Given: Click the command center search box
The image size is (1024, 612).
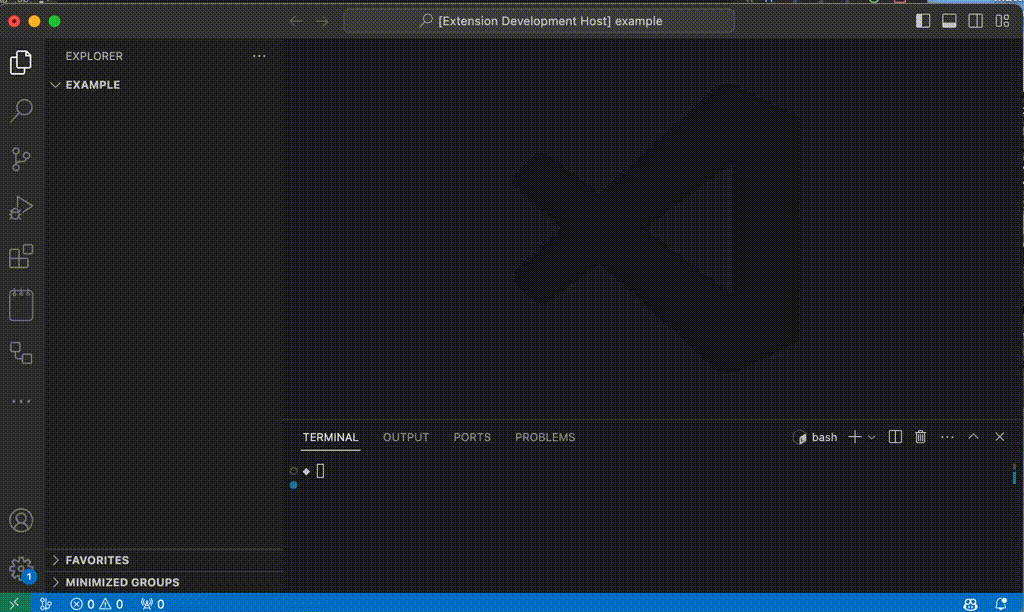Looking at the screenshot, I should (539, 22).
